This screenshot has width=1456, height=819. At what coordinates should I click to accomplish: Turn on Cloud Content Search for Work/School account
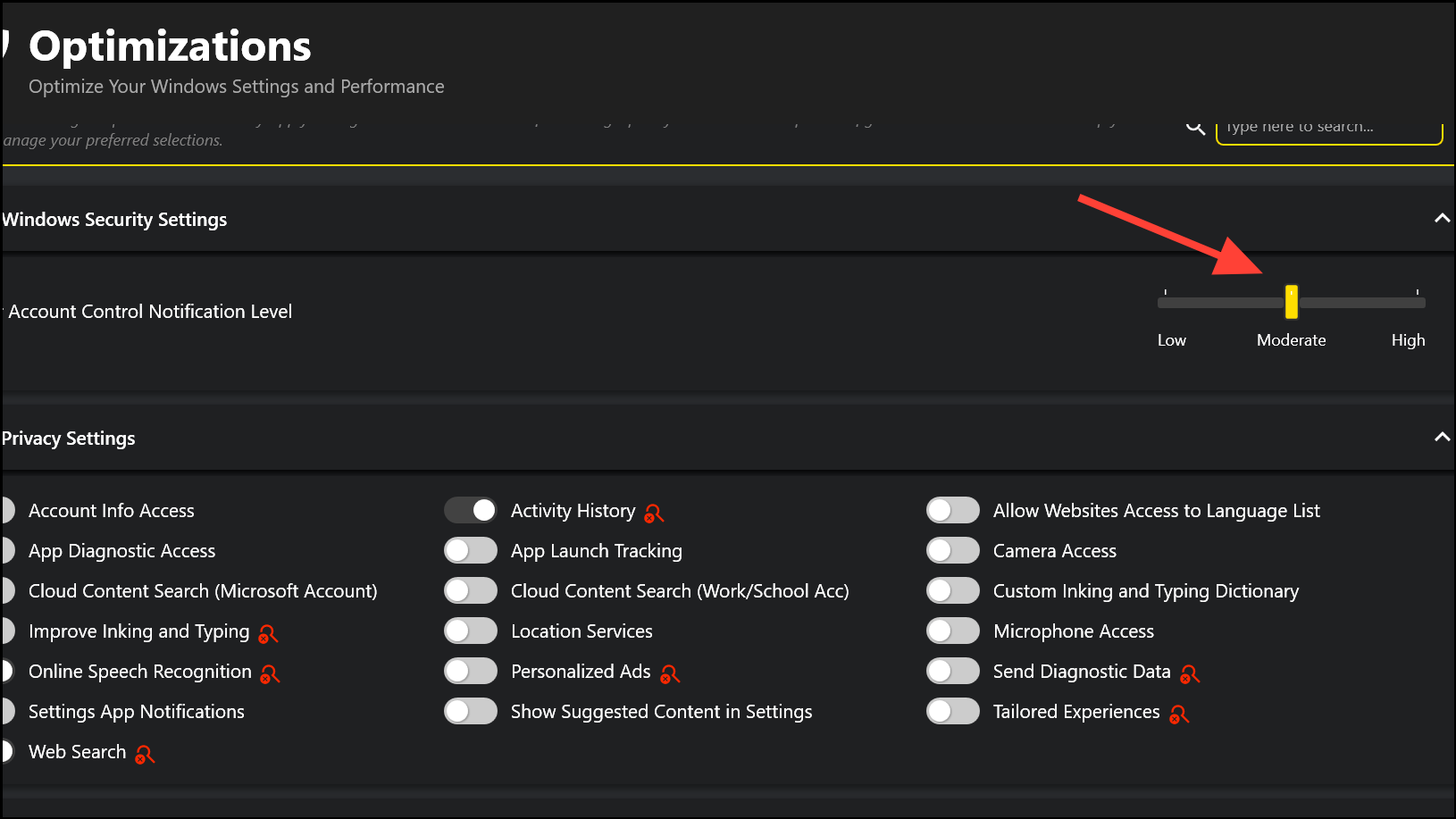(471, 590)
